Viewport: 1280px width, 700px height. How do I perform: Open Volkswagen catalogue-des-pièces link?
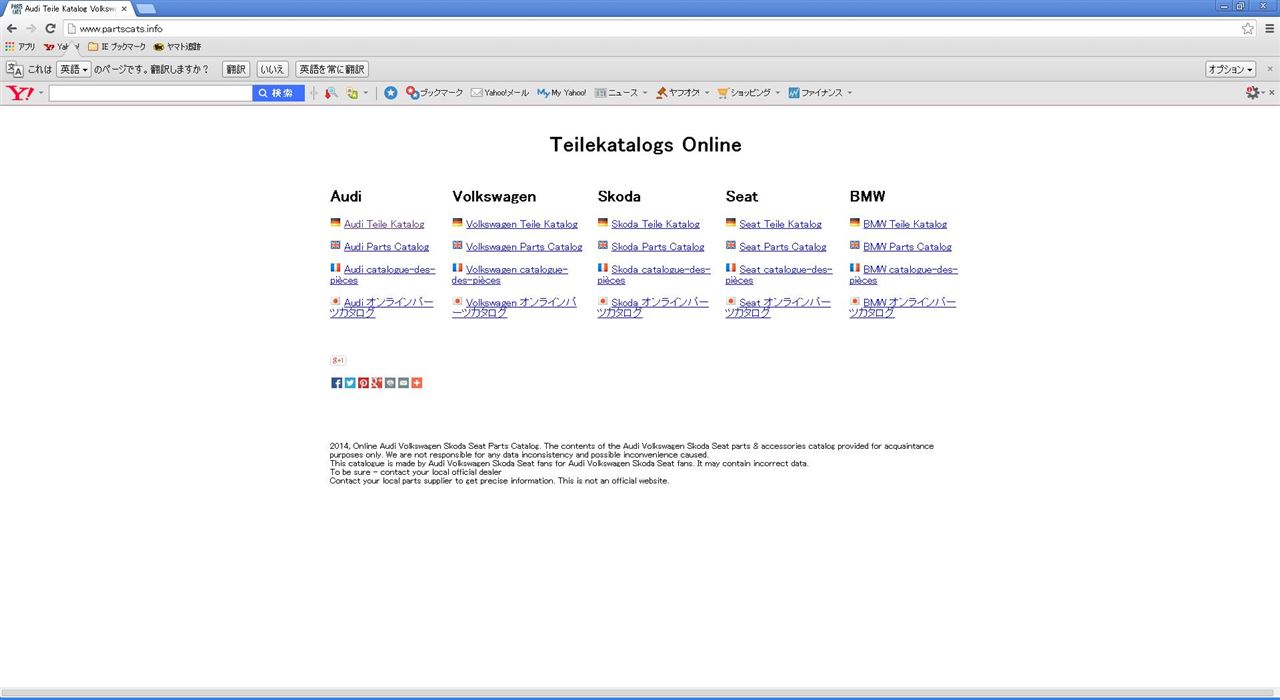coord(510,275)
